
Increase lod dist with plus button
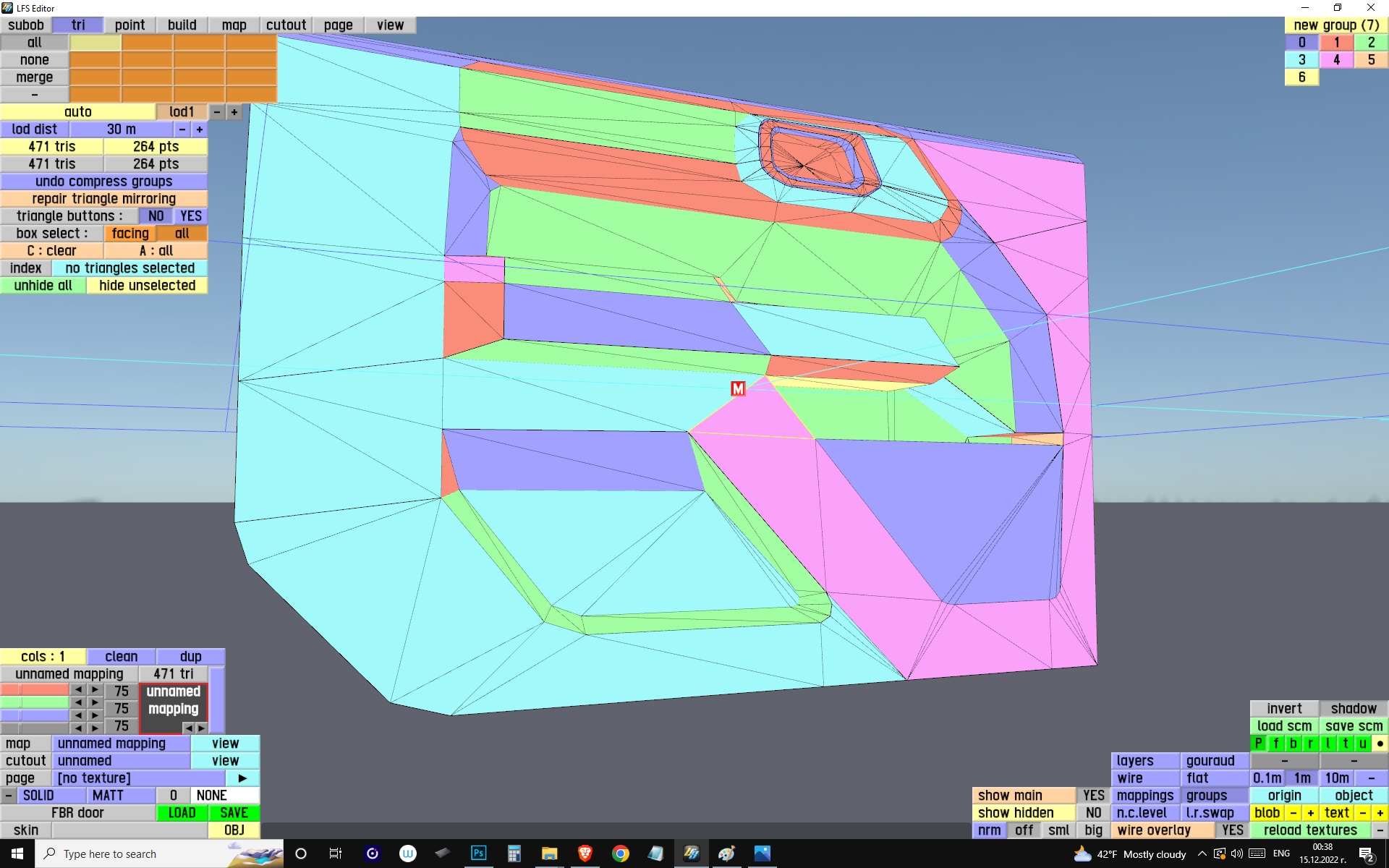[199, 129]
